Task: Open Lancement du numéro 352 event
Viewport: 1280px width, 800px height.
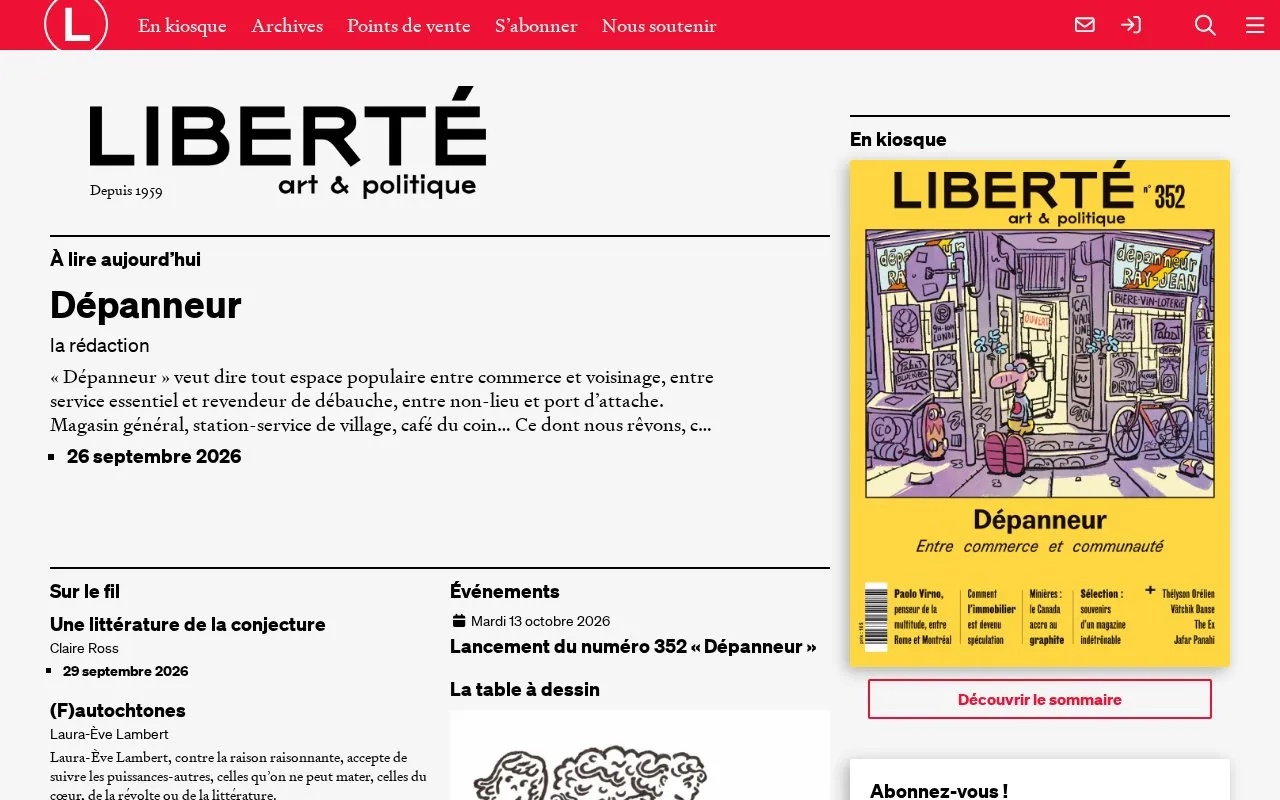Action: tap(633, 646)
